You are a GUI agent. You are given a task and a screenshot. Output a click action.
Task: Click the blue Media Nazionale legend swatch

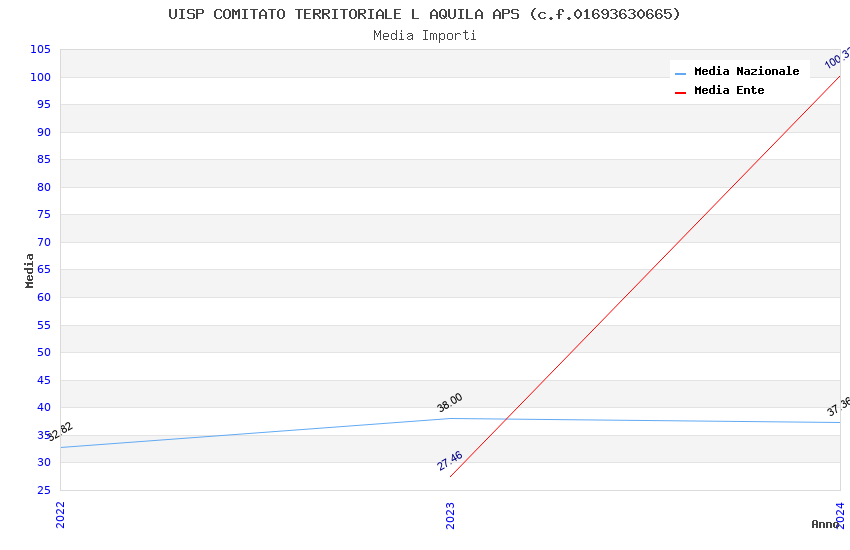coord(680,73)
